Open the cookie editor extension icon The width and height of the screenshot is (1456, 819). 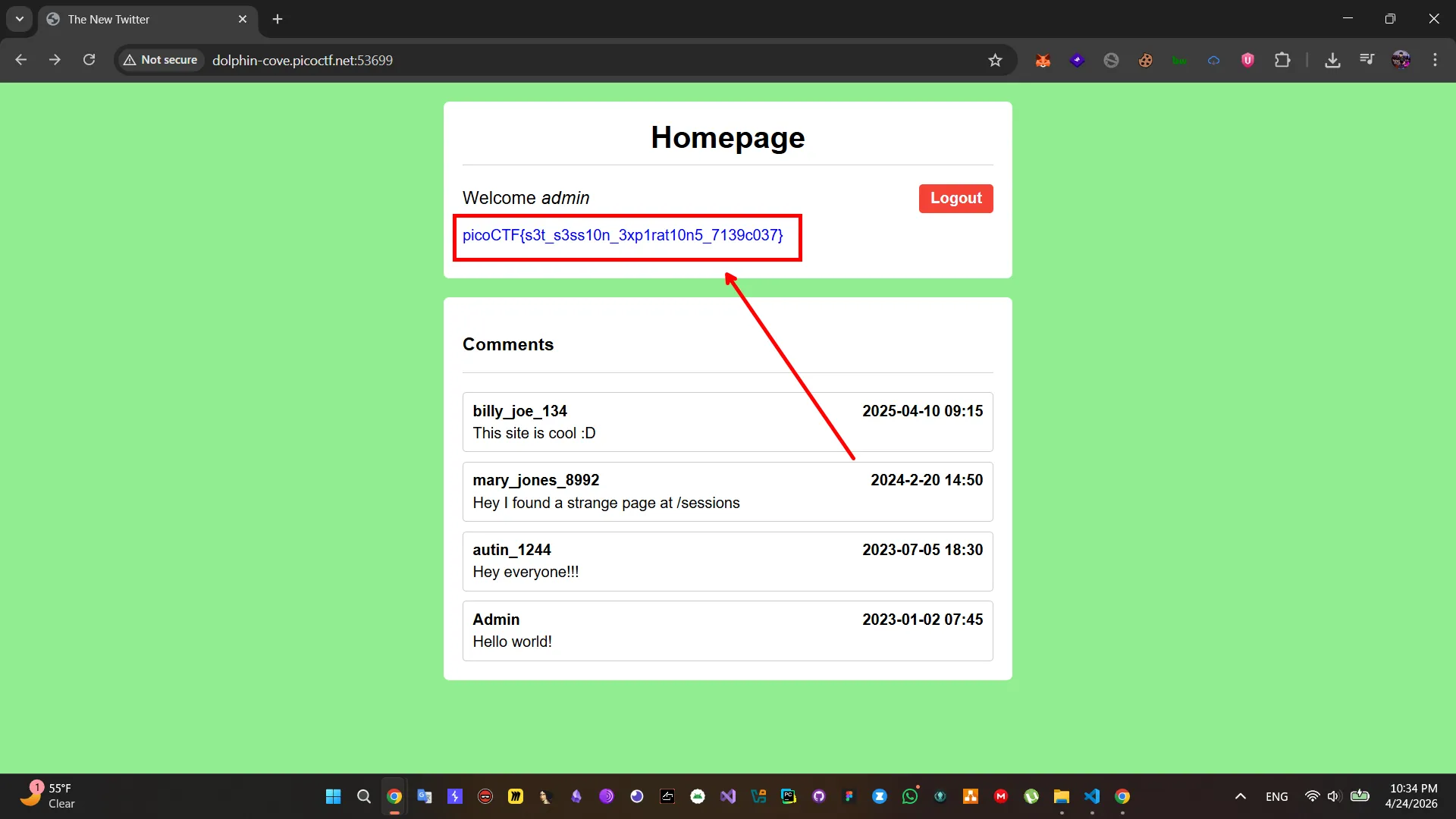click(1145, 60)
